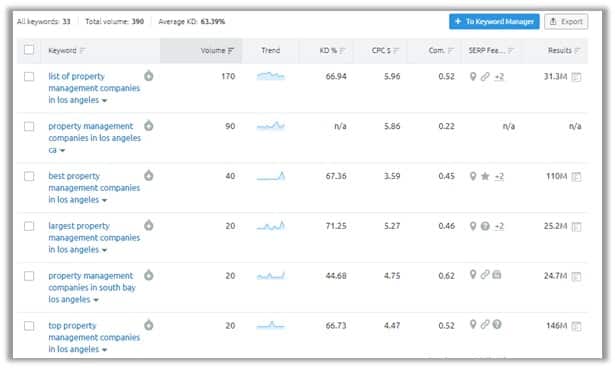Sort table by Volume column header
The width and height of the screenshot is (615, 369).
click(217, 51)
